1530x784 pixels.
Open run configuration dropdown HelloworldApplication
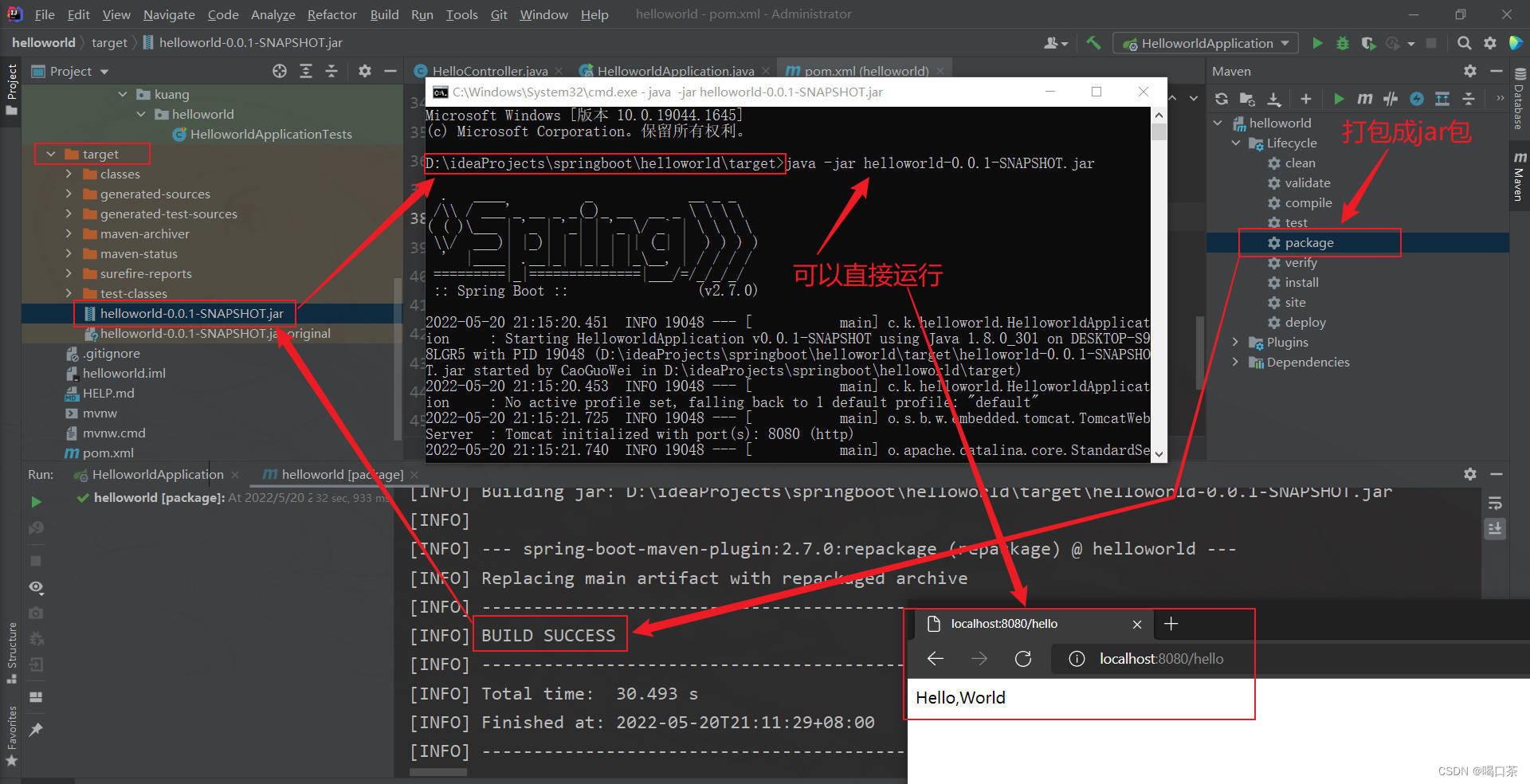(1206, 43)
